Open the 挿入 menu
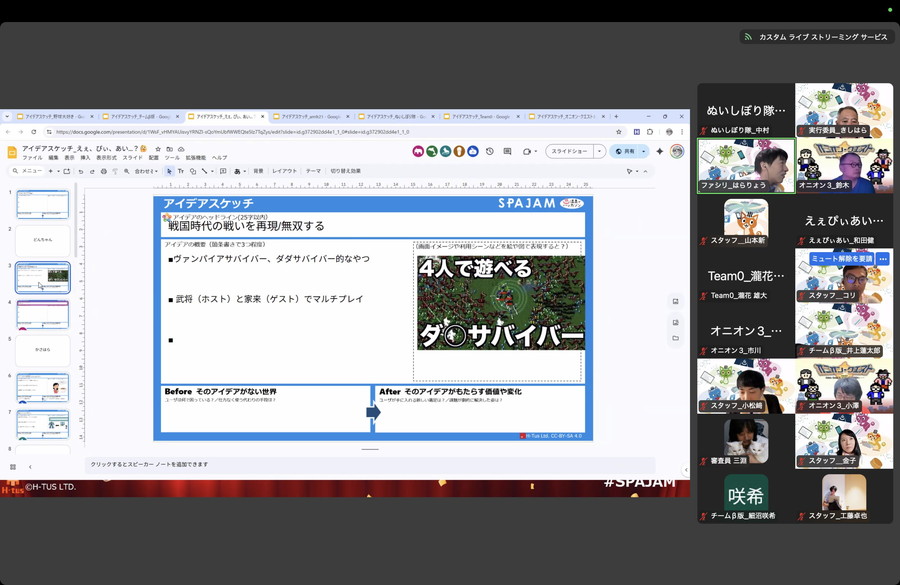The width and height of the screenshot is (900, 585). pos(87,158)
